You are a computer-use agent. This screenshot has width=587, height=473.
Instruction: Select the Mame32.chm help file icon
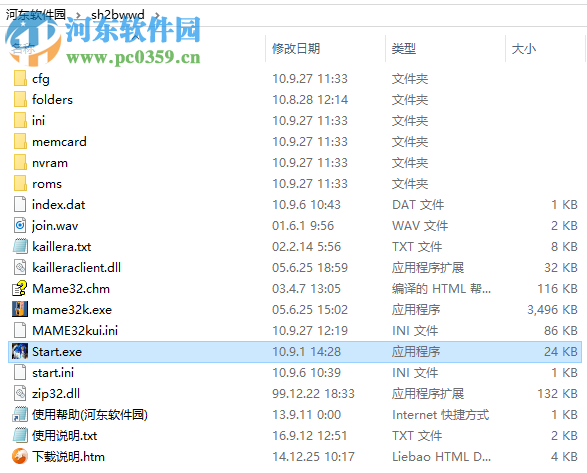click(x=20, y=288)
